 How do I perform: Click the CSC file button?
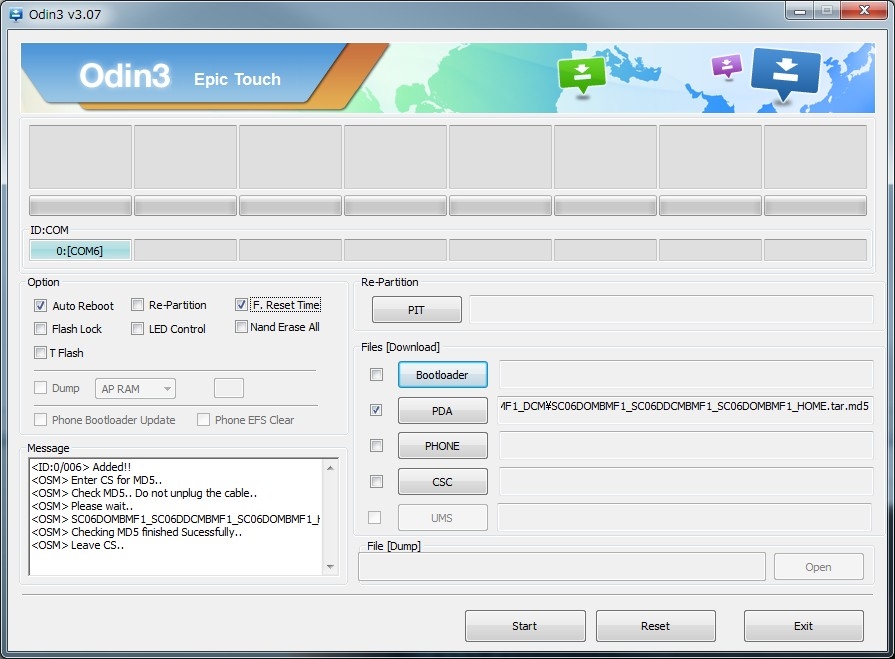point(442,482)
